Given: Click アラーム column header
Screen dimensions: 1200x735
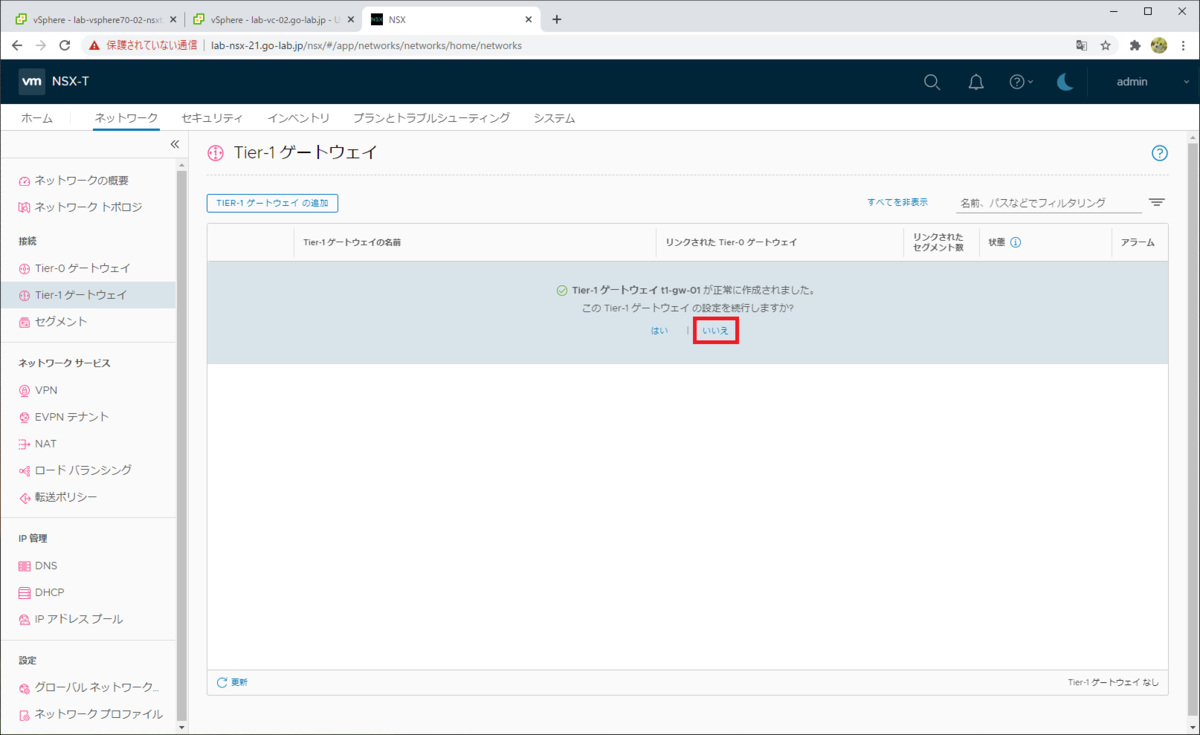Looking at the screenshot, I should click(x=1138, y=242).
